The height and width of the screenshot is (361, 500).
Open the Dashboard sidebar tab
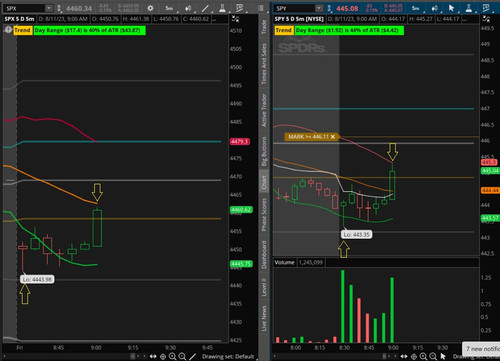[x=264, y=255]
